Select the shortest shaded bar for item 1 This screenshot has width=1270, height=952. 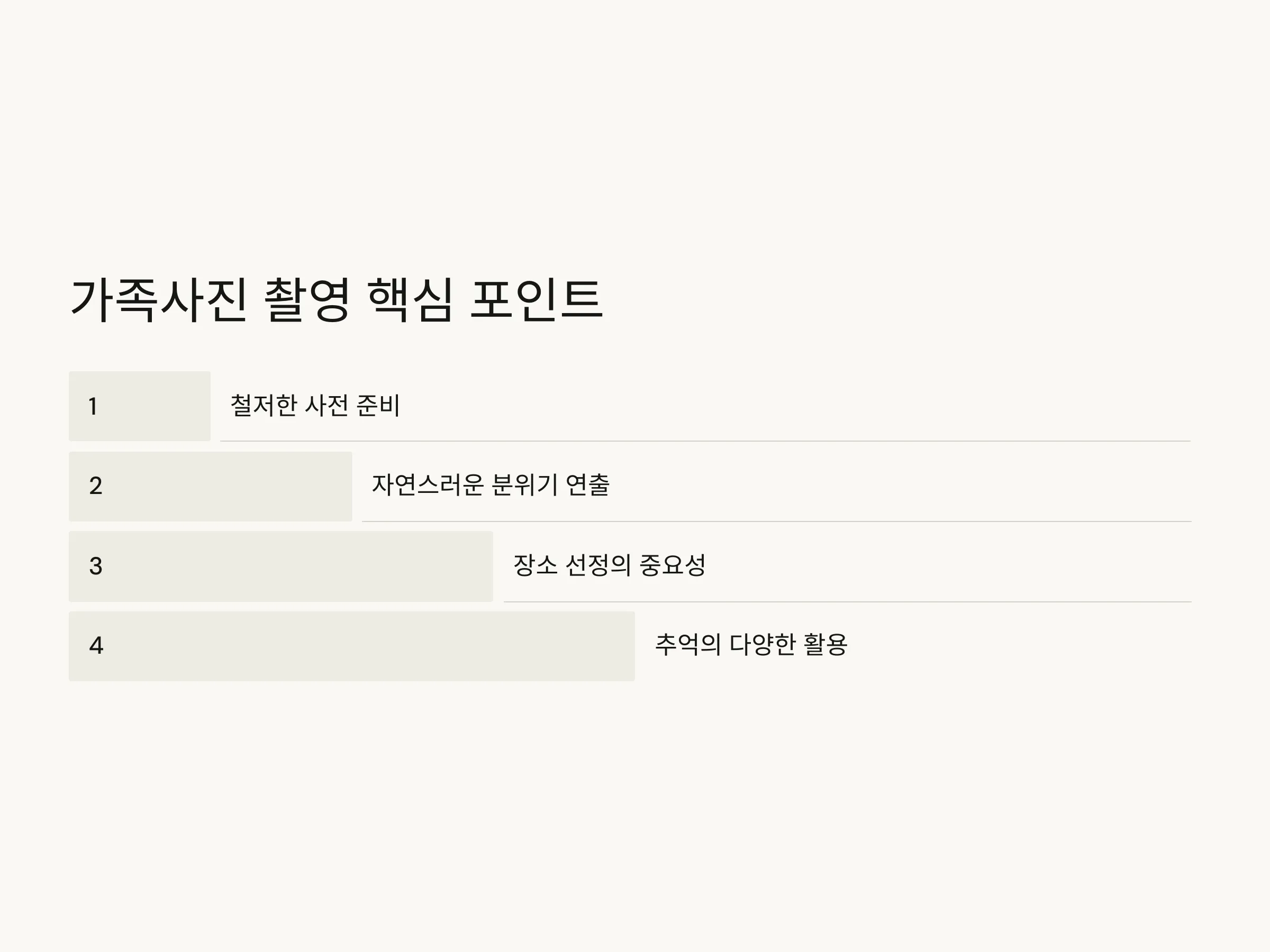[140, 406]
